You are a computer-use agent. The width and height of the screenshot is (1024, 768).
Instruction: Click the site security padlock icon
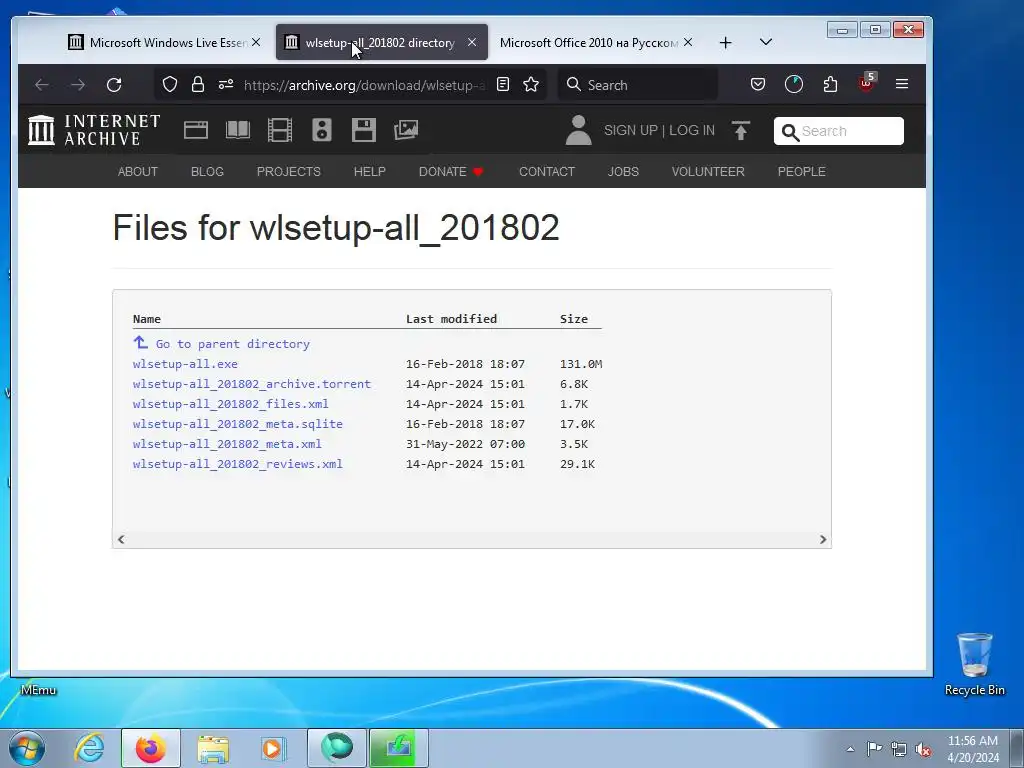tap(197, 84)
